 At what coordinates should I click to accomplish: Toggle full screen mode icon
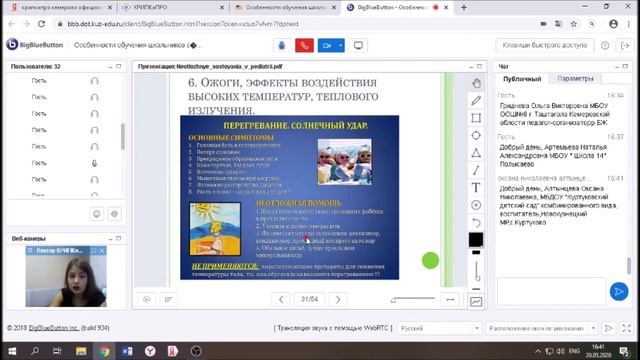pyautogui.click(x=627, y=328)
